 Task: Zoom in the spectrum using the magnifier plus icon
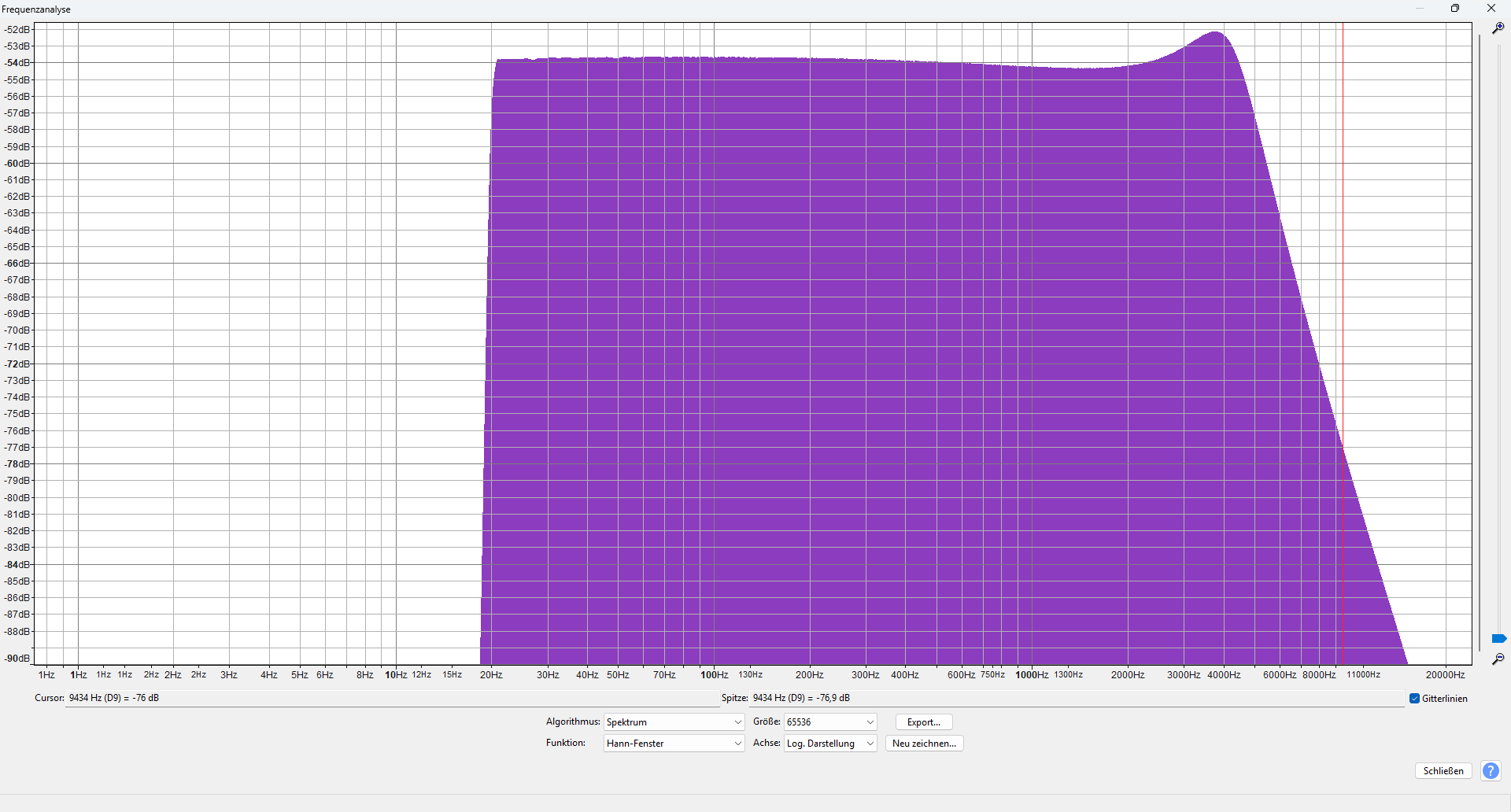tap(1498, 28)
